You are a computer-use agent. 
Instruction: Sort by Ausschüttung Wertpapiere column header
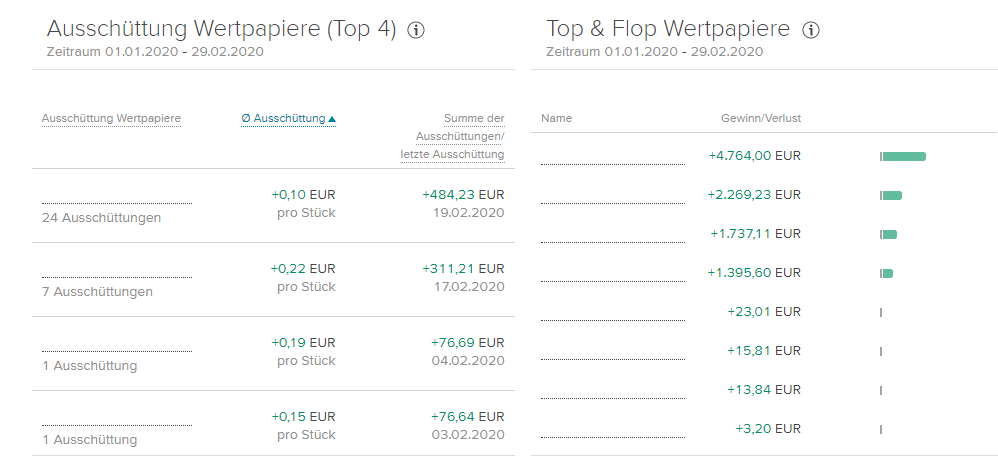[111, 118]
